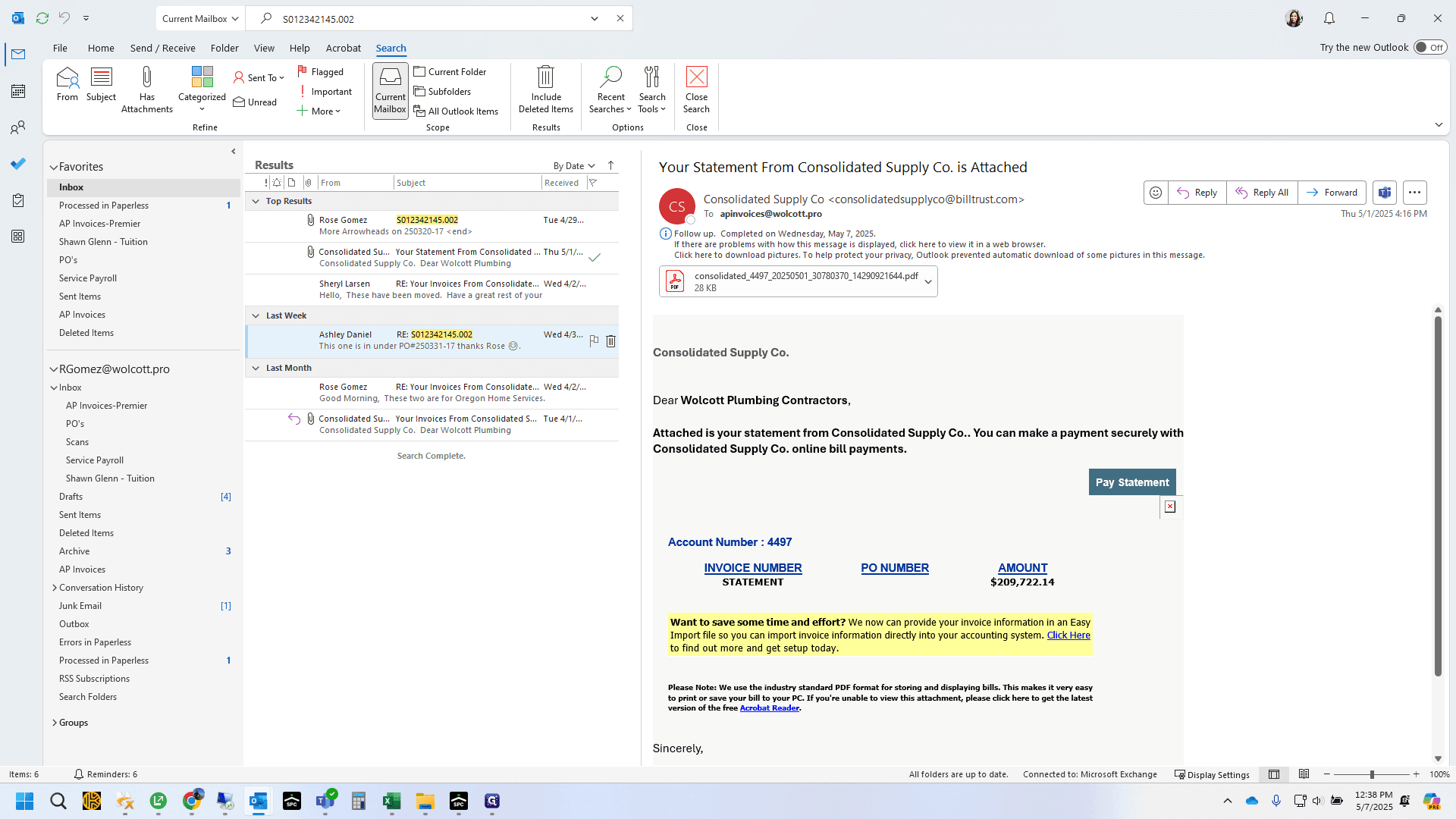
Task: Launch Excel from the taskbar
Action: click(392, 801)
